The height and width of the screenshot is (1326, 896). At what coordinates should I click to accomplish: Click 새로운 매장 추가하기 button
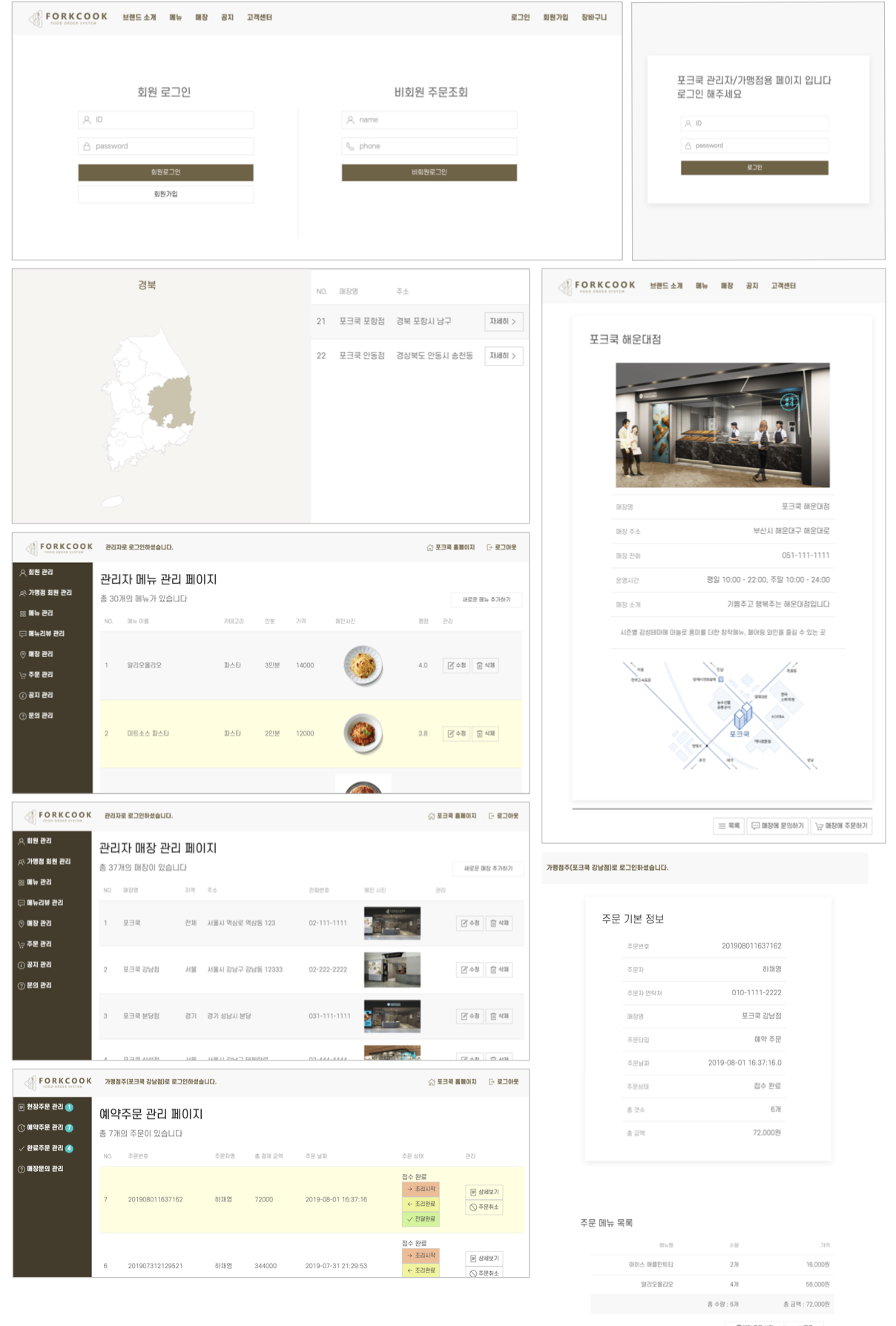pos(488,868)
